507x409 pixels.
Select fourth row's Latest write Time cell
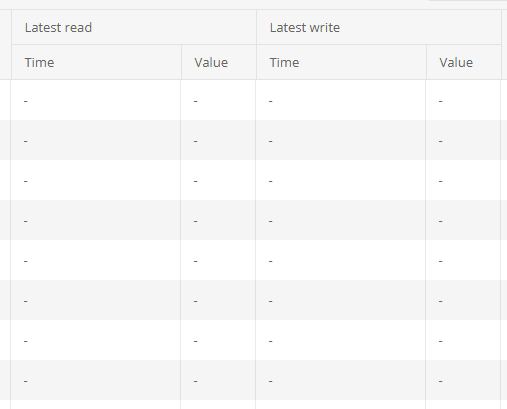[x=341, y=220]
